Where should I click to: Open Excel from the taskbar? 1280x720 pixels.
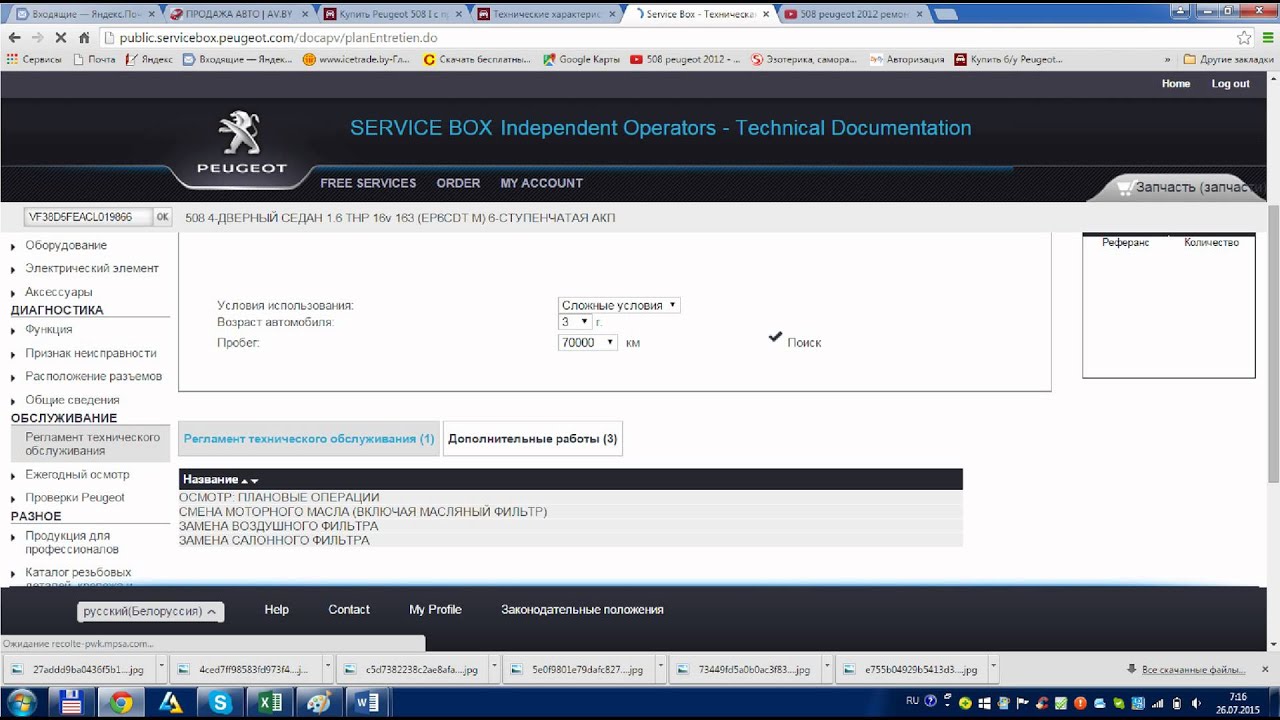tap(270, 703)
